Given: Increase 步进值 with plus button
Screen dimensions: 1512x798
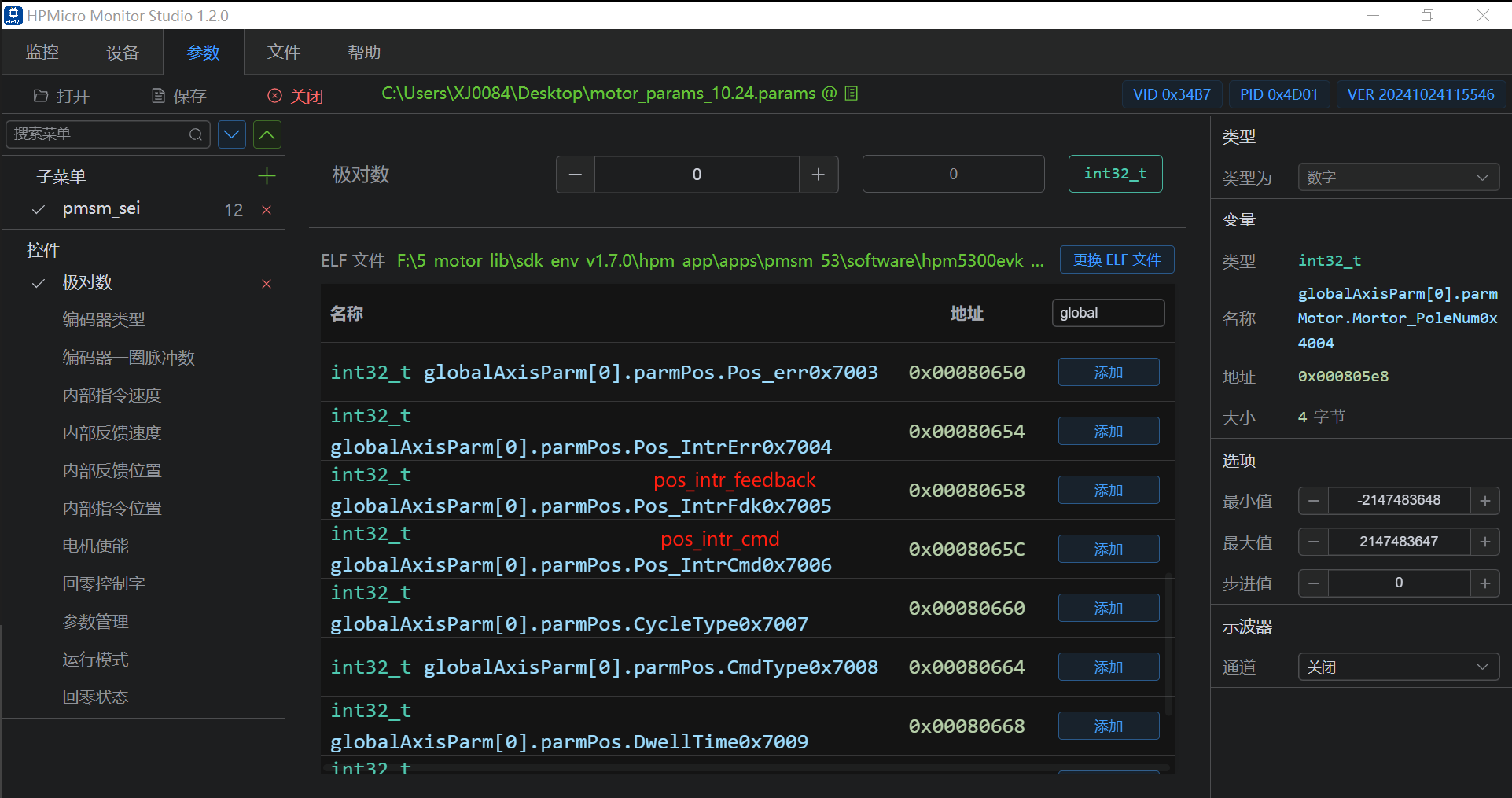Looking at the screenshot, I should click(1485, 583).
